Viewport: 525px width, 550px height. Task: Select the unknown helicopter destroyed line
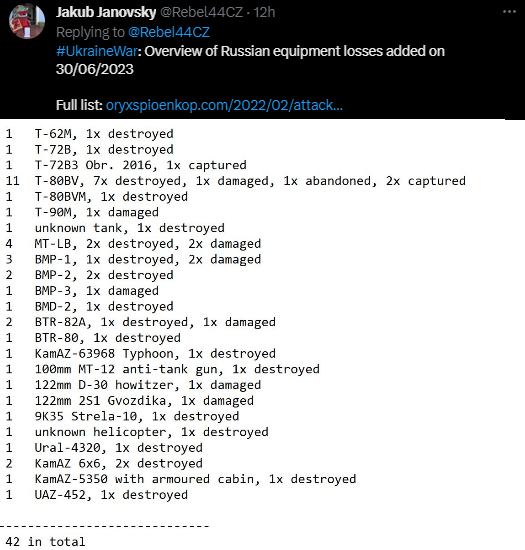pos(137,432)
